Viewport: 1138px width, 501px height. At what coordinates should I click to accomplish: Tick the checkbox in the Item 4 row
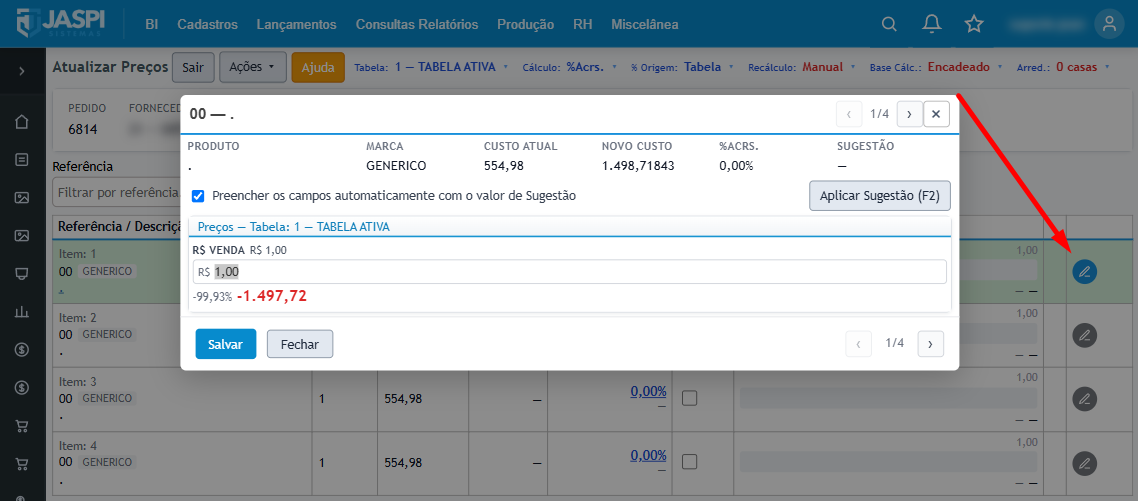click(x=689, y=462)
